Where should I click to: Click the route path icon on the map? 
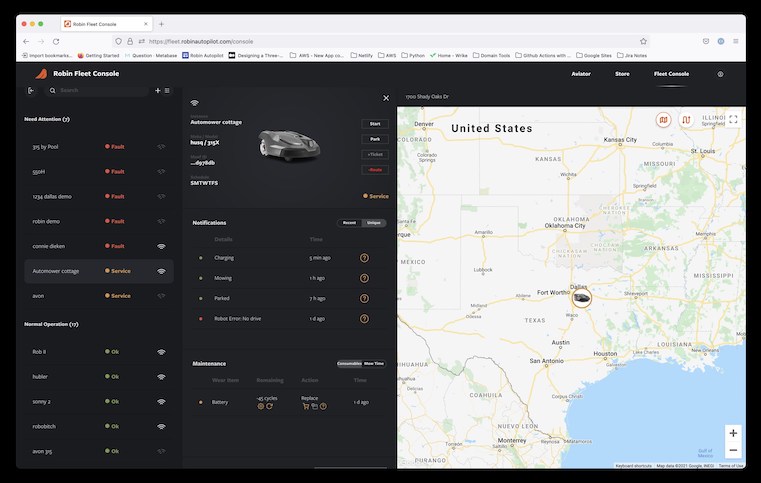point(686,119)
